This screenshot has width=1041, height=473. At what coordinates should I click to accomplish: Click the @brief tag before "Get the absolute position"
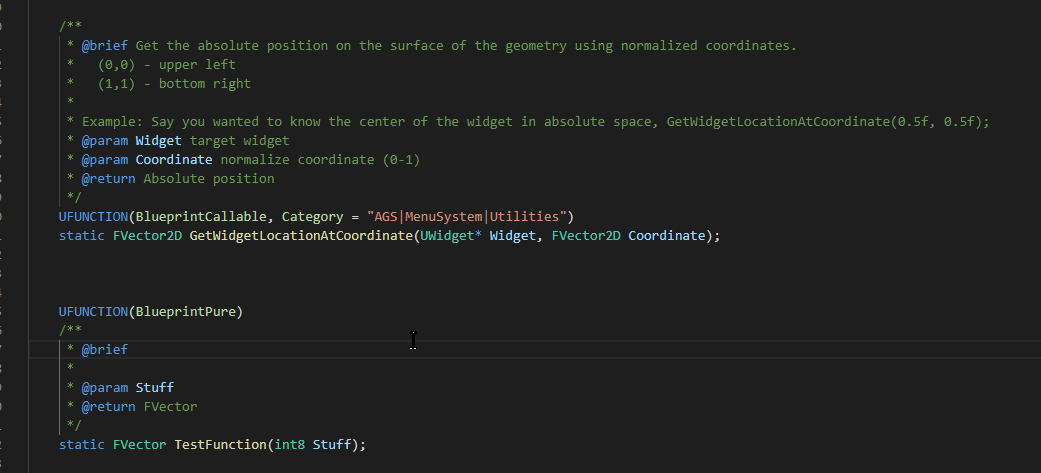click(105, 46)
